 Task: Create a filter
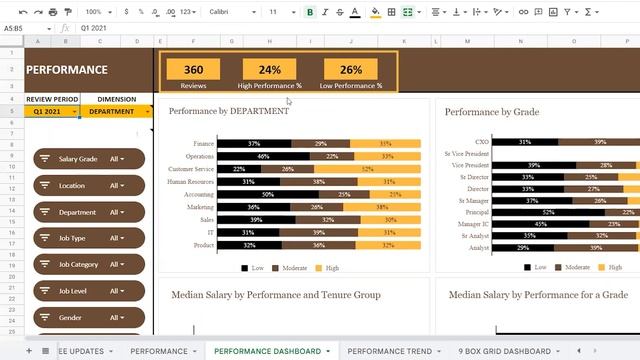pos(567,12)
